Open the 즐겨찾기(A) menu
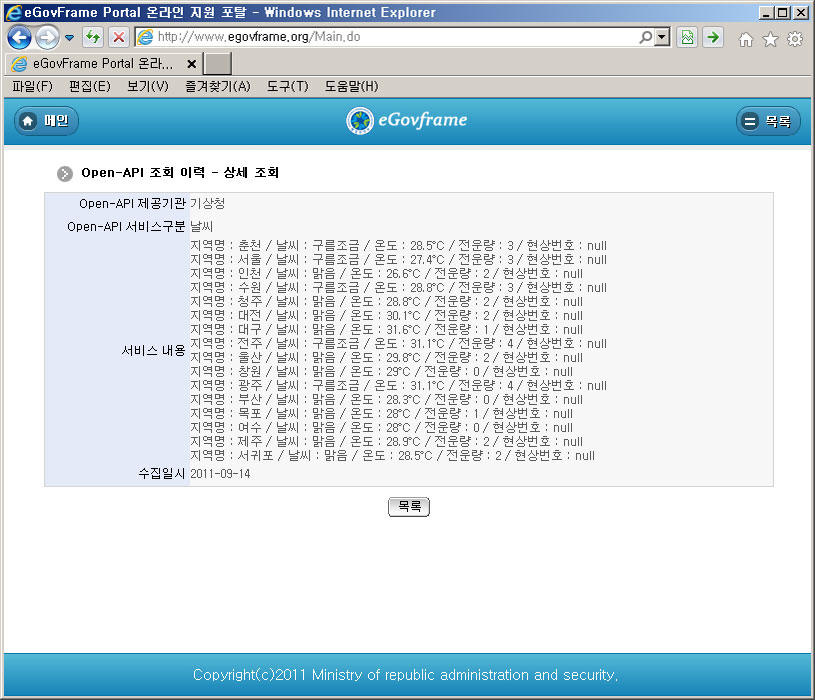The image size is (815, 700). click(x=217, y=86)
